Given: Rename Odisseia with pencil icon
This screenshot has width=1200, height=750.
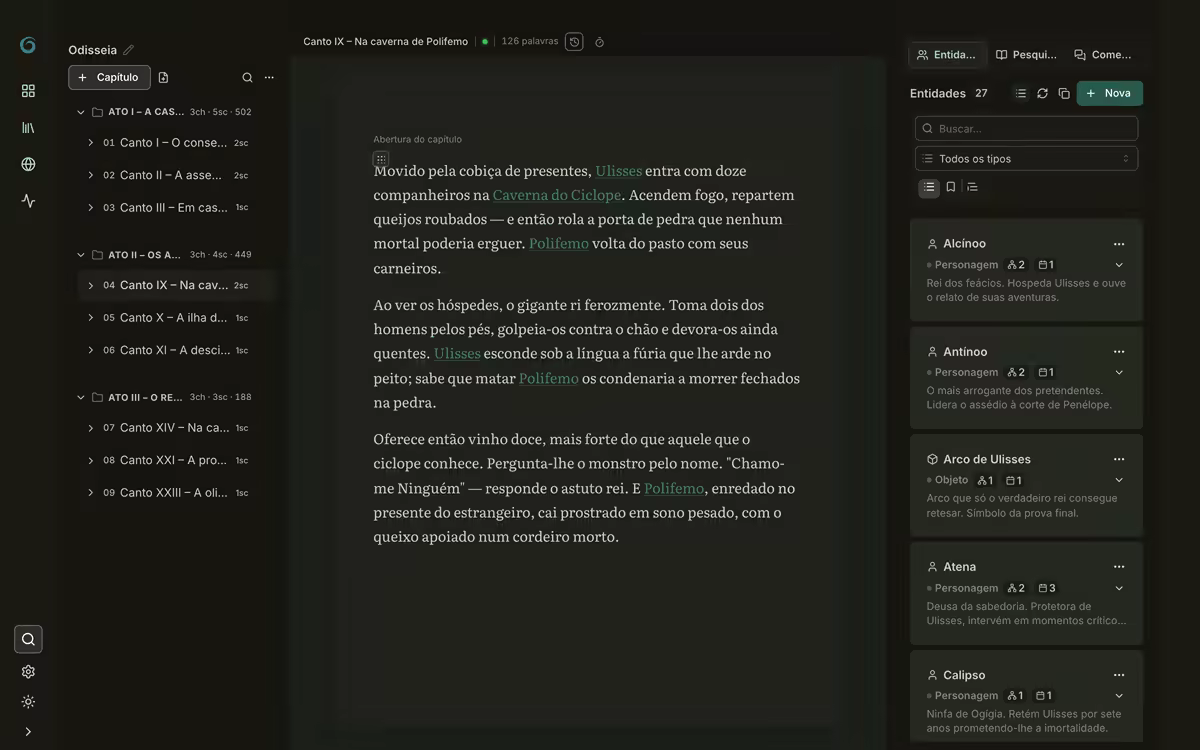Looking at the screenshot, I should [128, 50].
